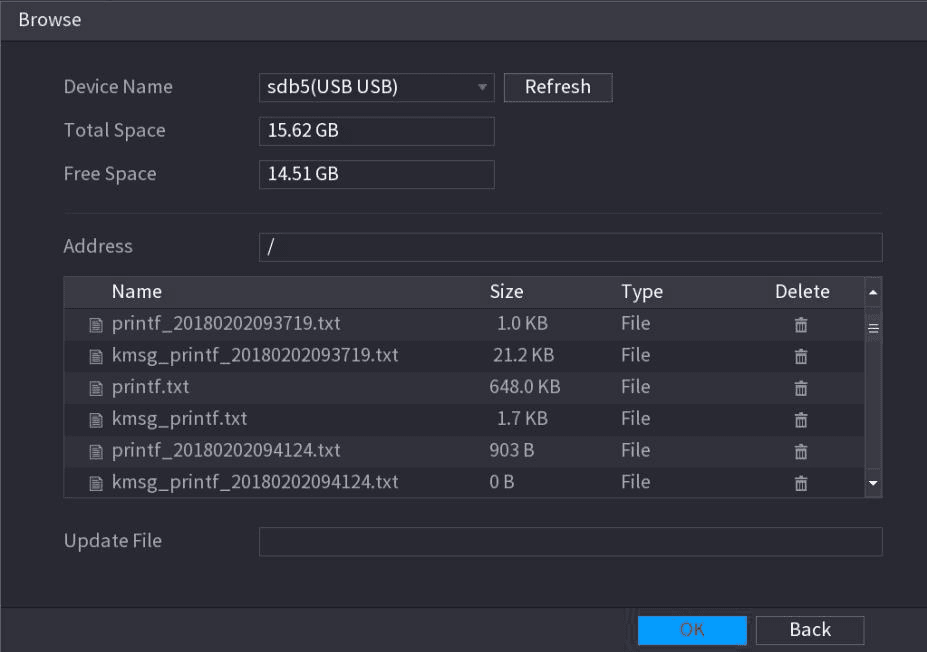Click the 648.0 KB size cell
Image resolution: width=927 pixels, height=652 pixels.
pyautogui.click(x=524, y=387)
